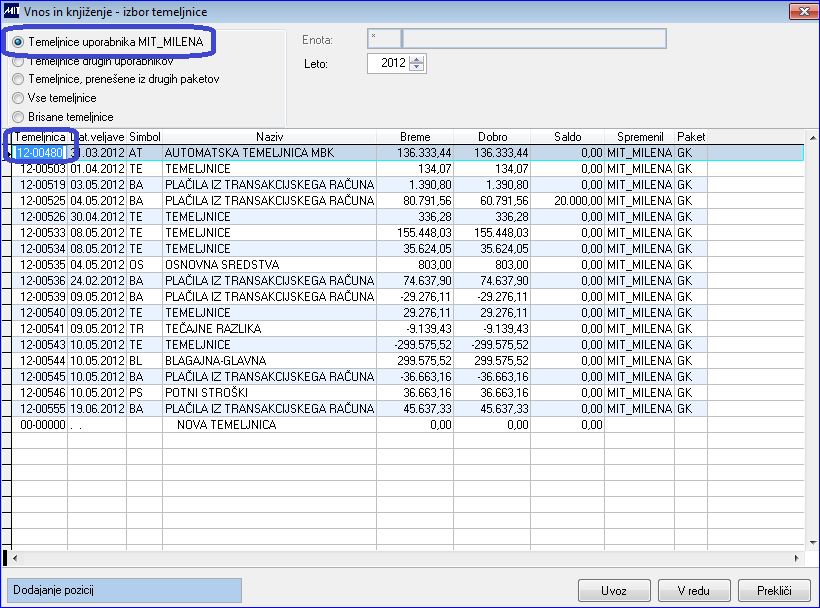Viewport: 820px width, 608px height.
Task: Click the Naziv column header
Action: tap(269, 137)
